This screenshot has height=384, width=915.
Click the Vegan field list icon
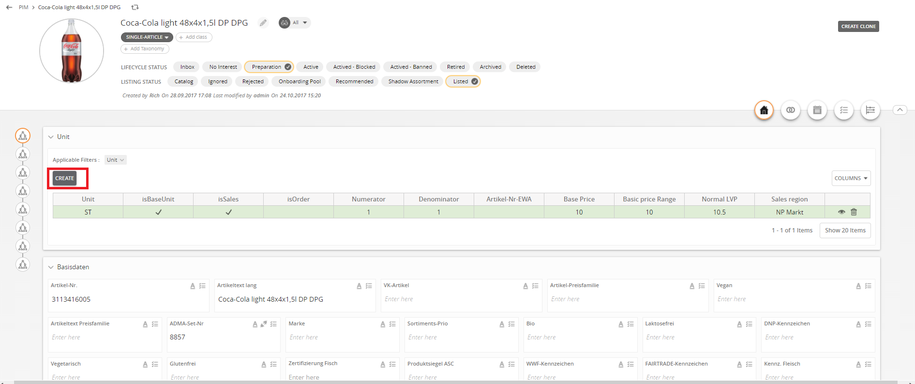868,286
